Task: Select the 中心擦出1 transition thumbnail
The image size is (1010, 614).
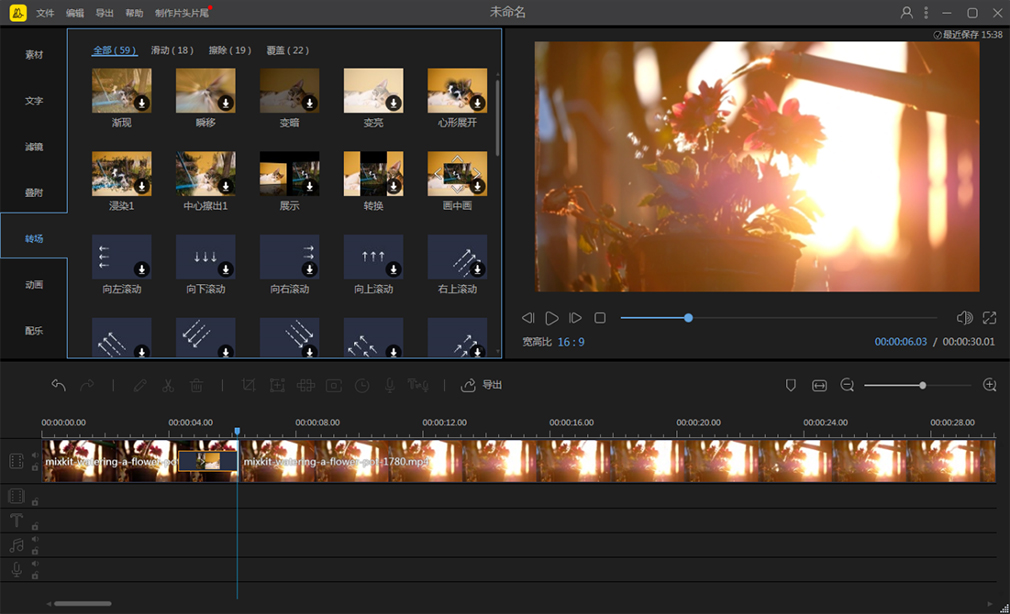Action: (x=205, y=174)
